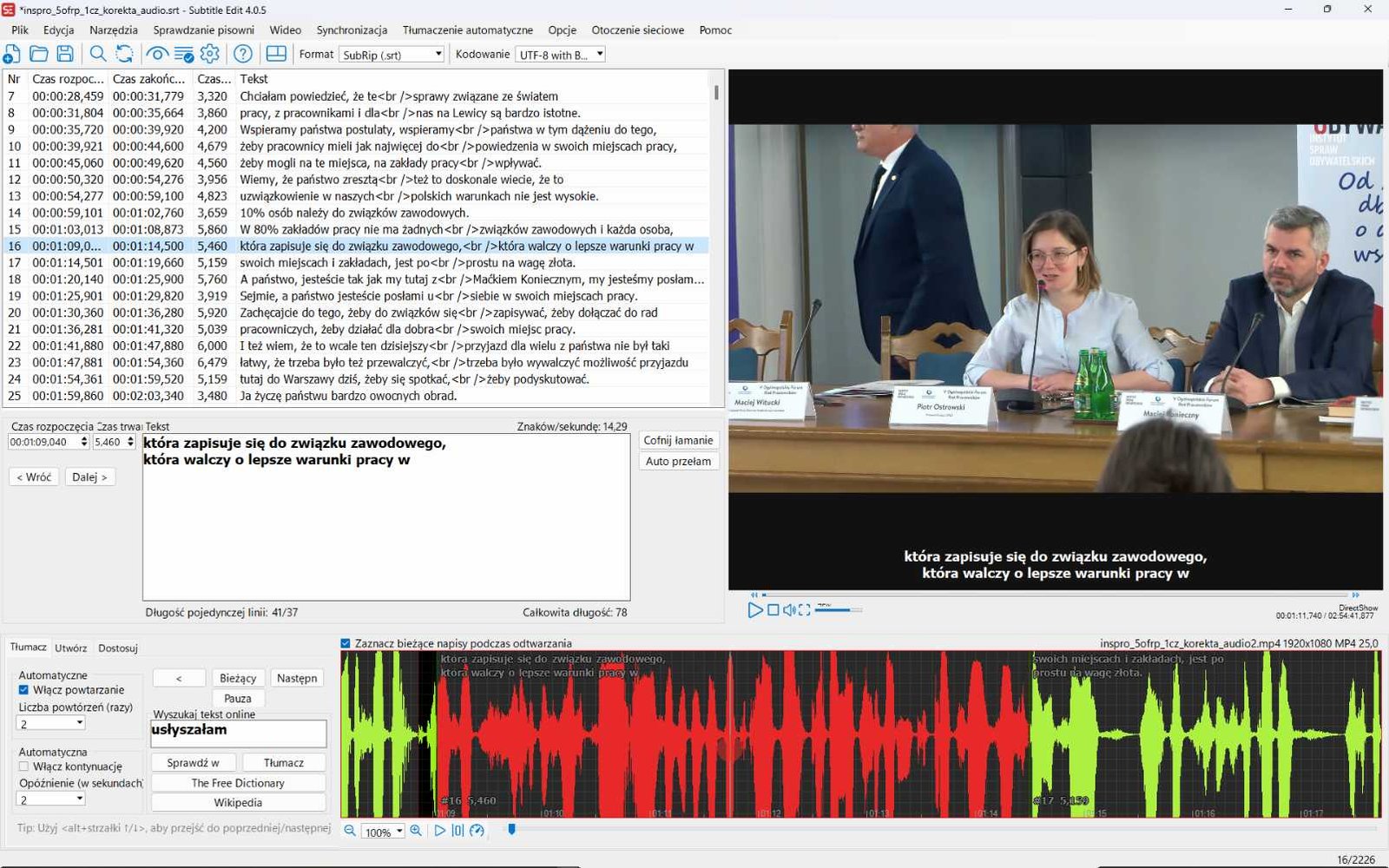1389x868 pixels.
Task: Zoom out the waveform
Action: pyautogui.click(x=350, y=831)
